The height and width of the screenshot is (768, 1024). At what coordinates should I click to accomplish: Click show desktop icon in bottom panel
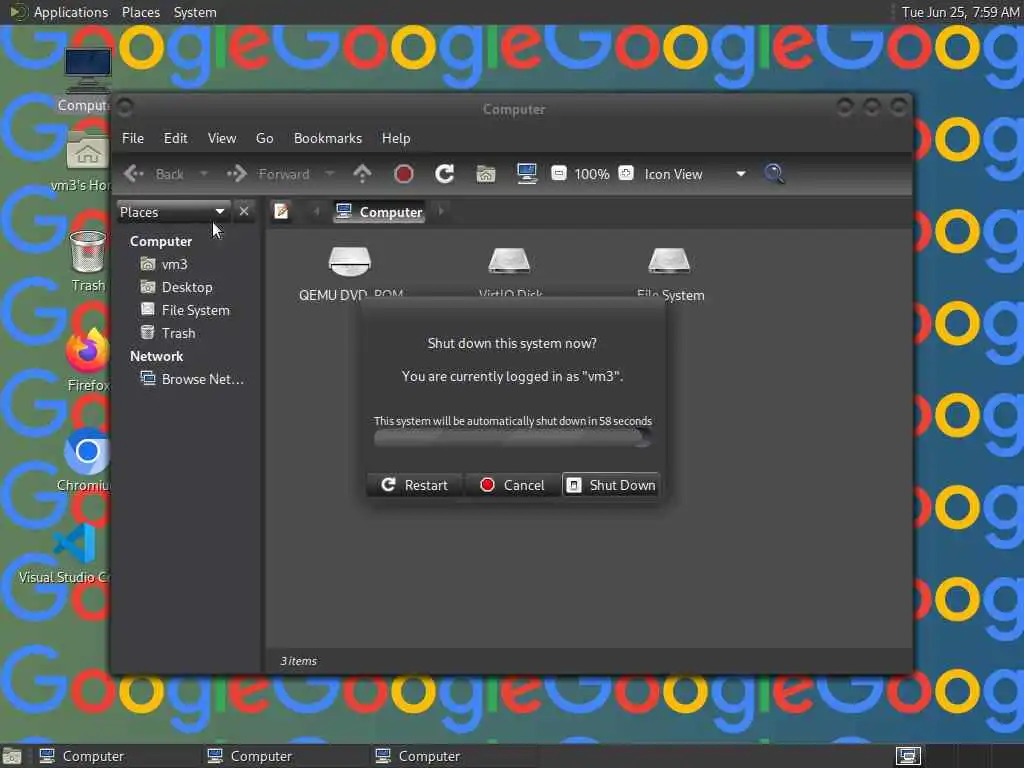click(12, 756)
